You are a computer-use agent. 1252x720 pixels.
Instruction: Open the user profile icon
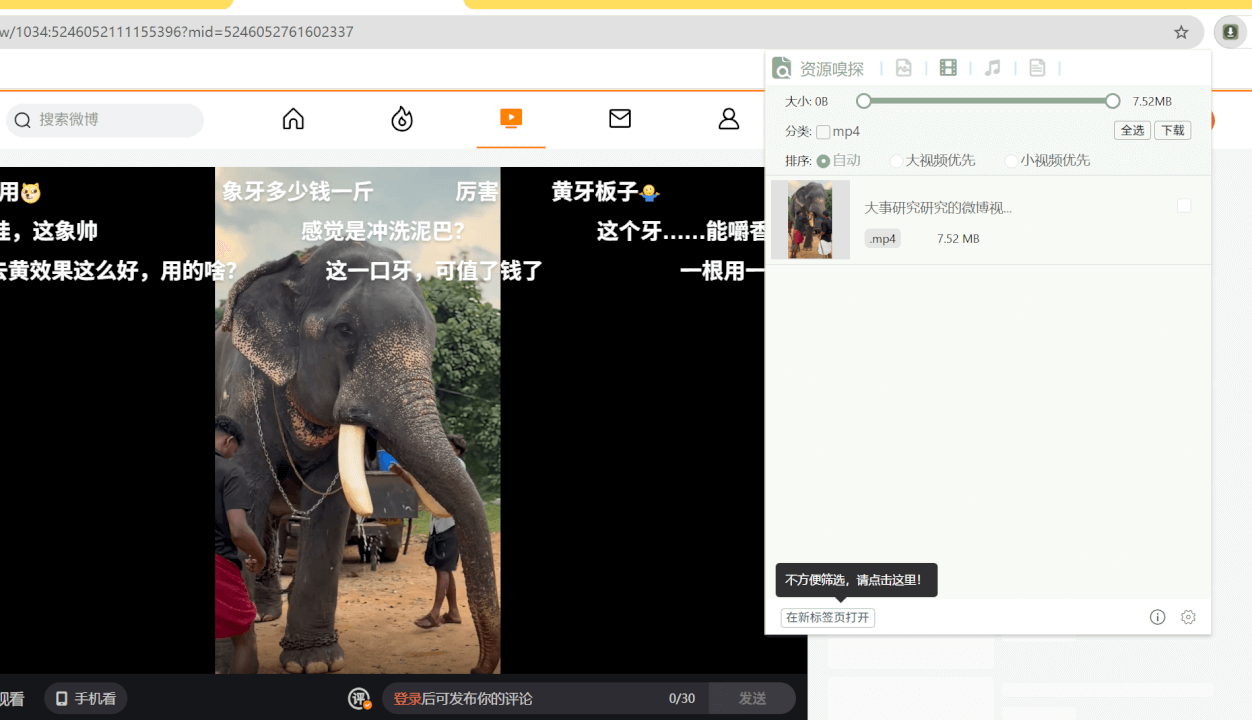click(x=729, y=119)
